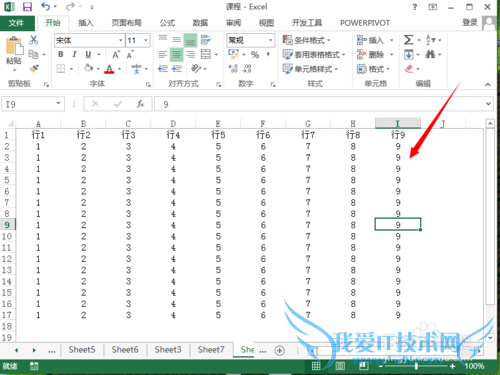Open 套用表格格式 table format menu
The width and height of the screenshot is (500, 375).
click(x=314, y=54)
